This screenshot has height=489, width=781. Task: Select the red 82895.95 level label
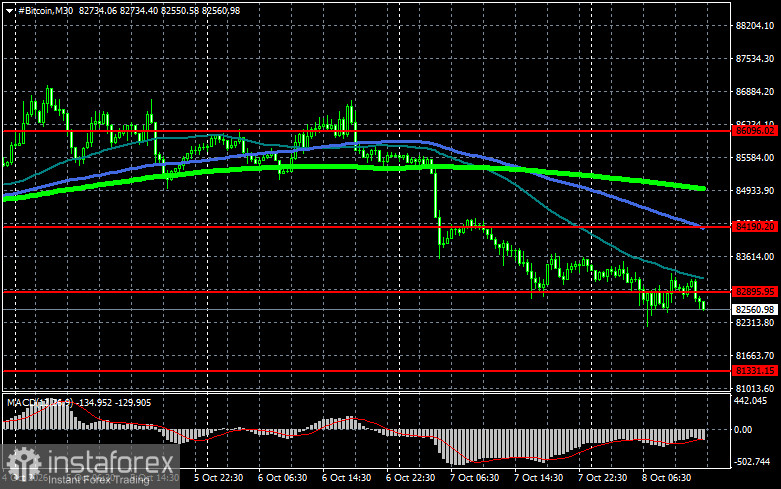(x=755, y=292)
